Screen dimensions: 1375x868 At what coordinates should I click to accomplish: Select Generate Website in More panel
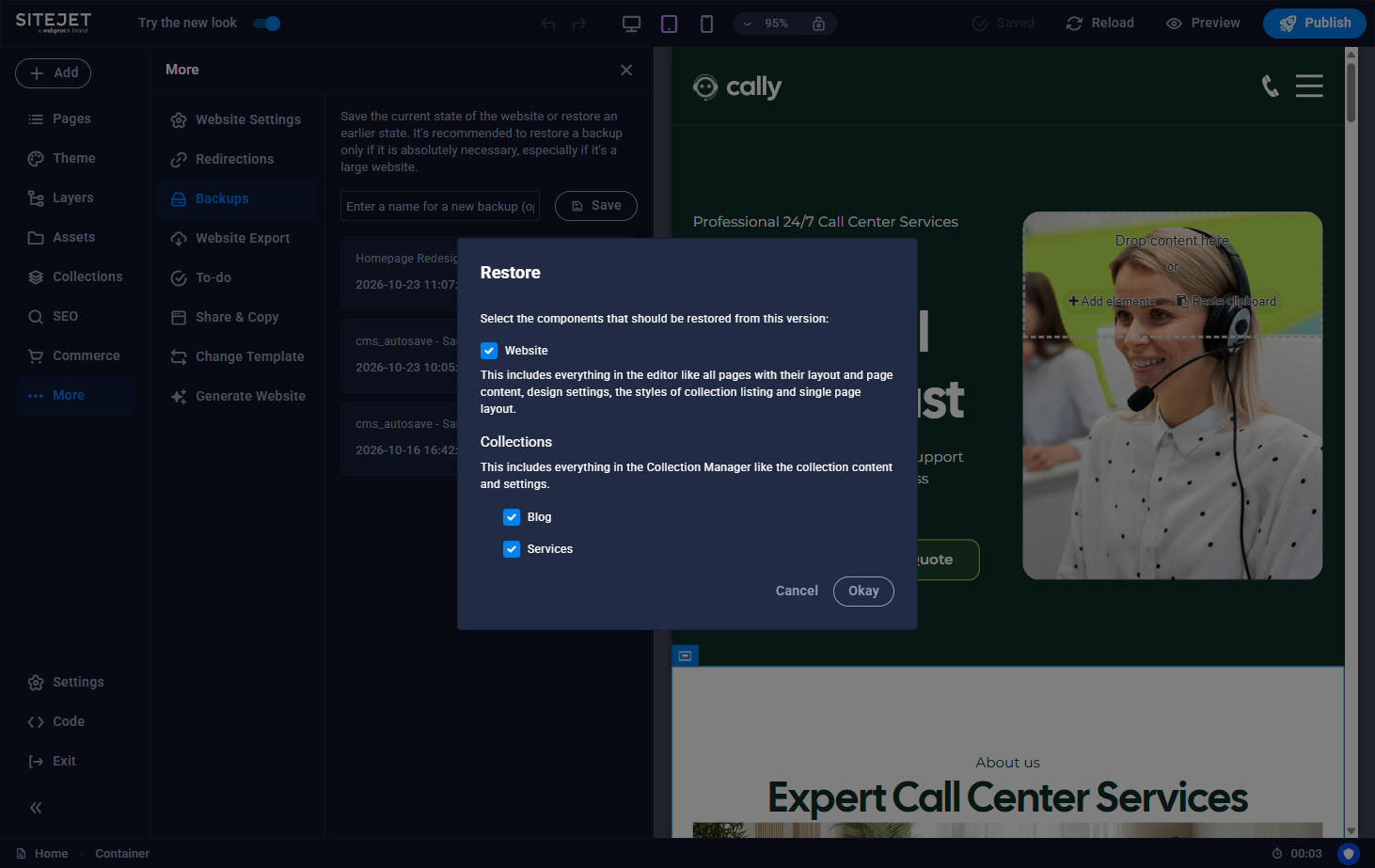[238, 397]
